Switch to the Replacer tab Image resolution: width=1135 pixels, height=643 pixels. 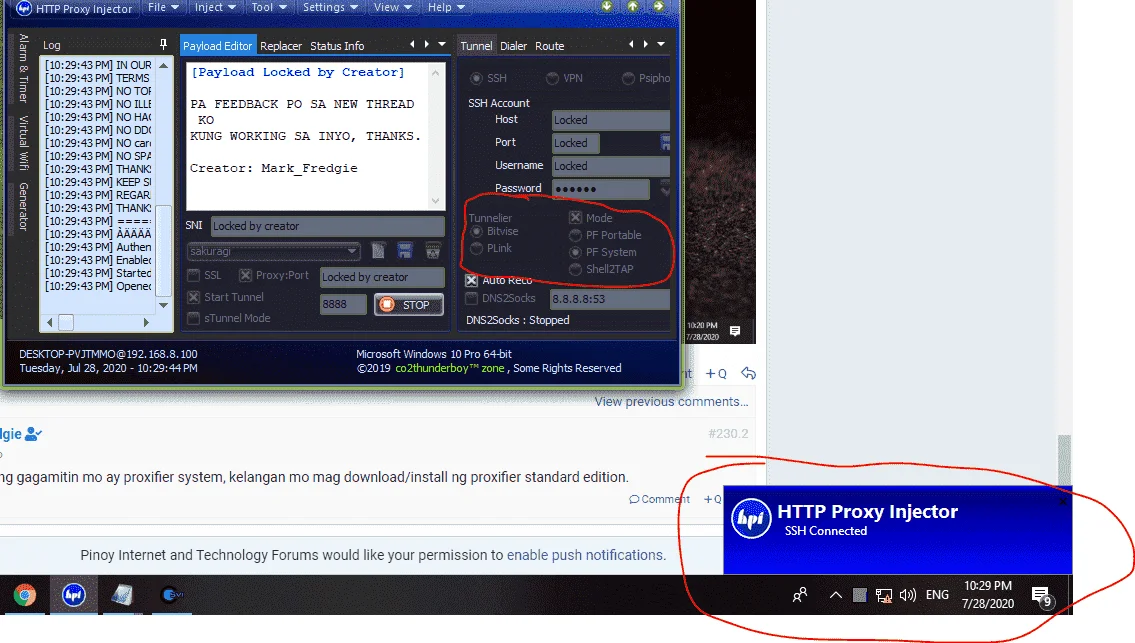[281, 46]
